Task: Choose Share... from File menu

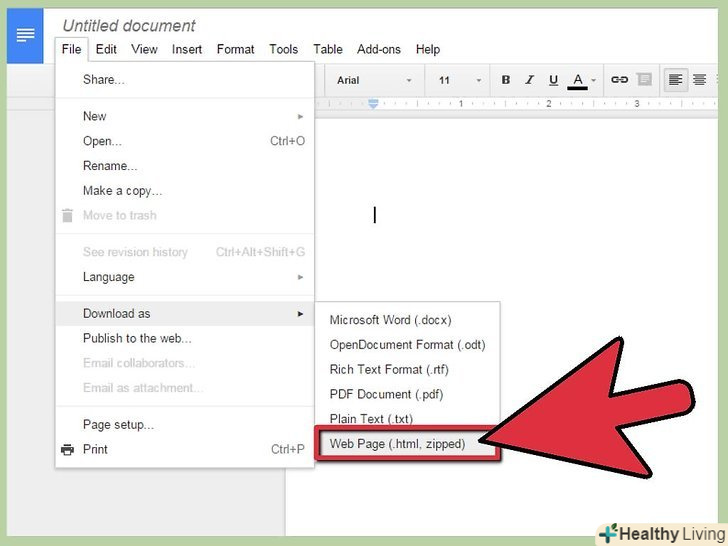Action: click(184, 79)
